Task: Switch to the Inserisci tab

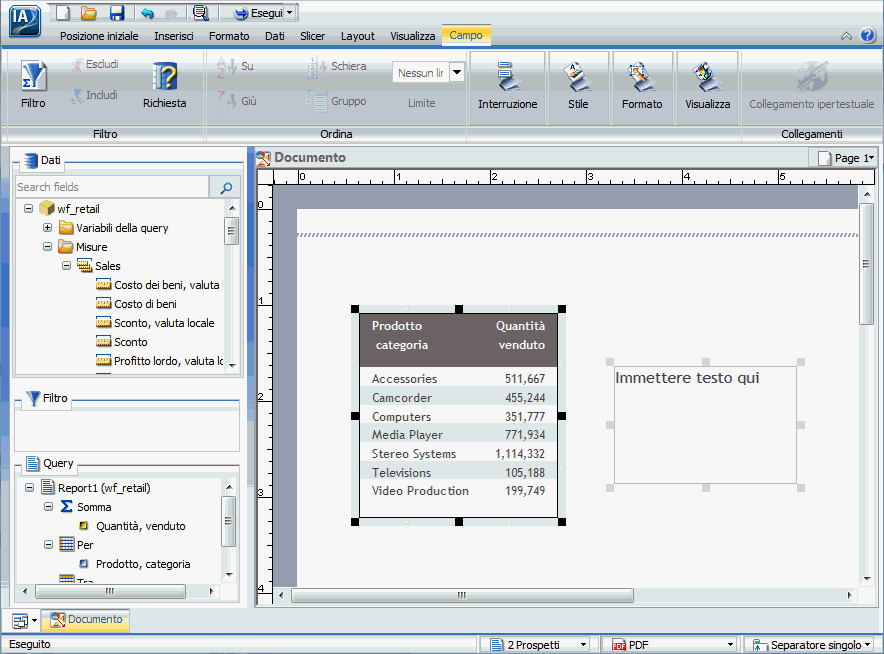Action: (174, 36)
